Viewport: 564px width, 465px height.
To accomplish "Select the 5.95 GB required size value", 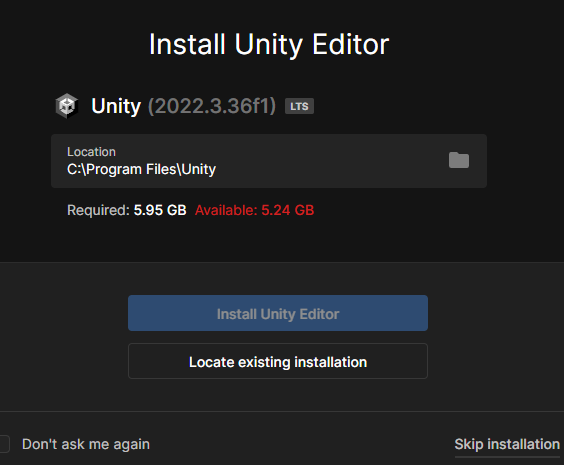I will click(160, 210).
